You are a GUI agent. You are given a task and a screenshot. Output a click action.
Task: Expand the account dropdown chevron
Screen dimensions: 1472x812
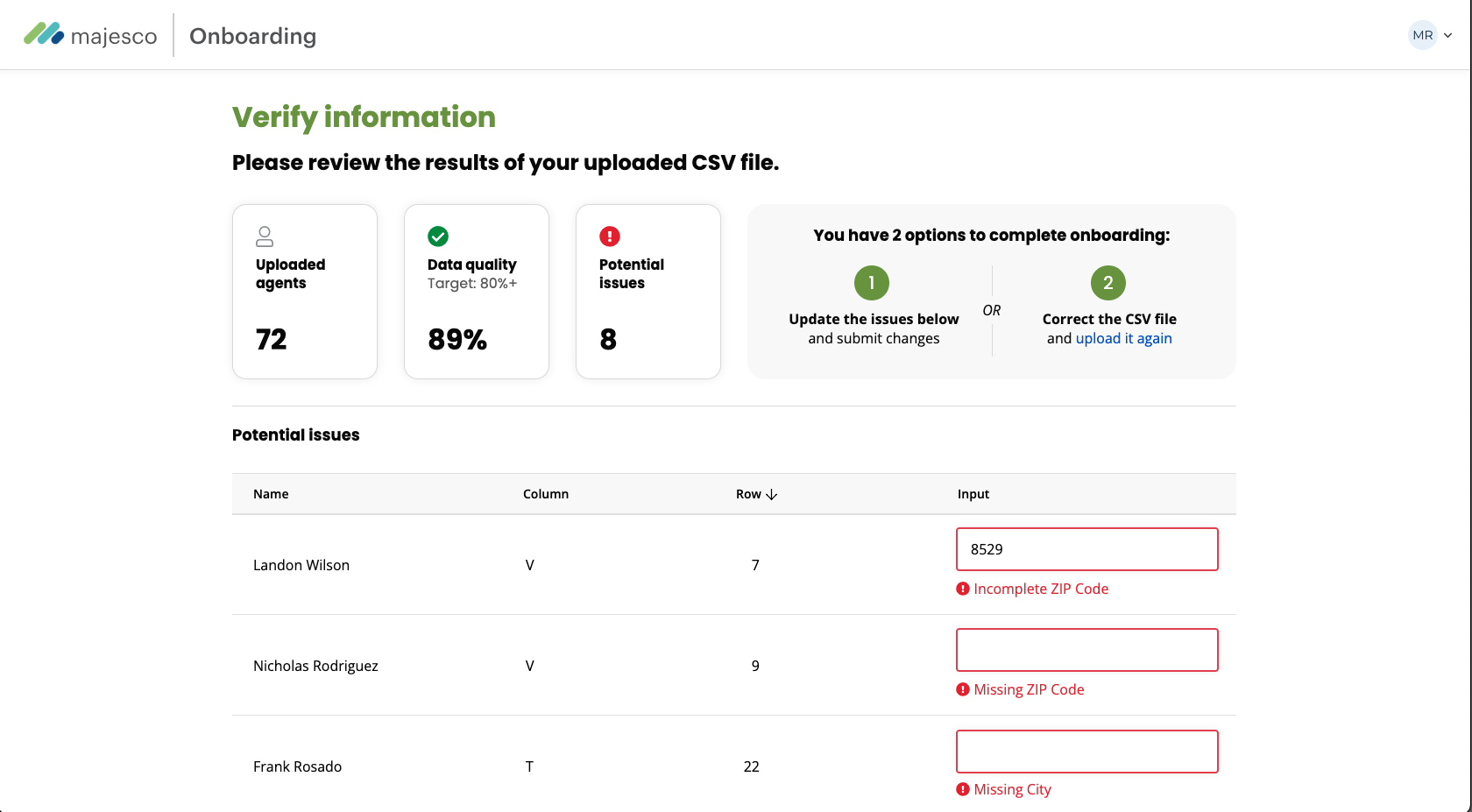1448,36
